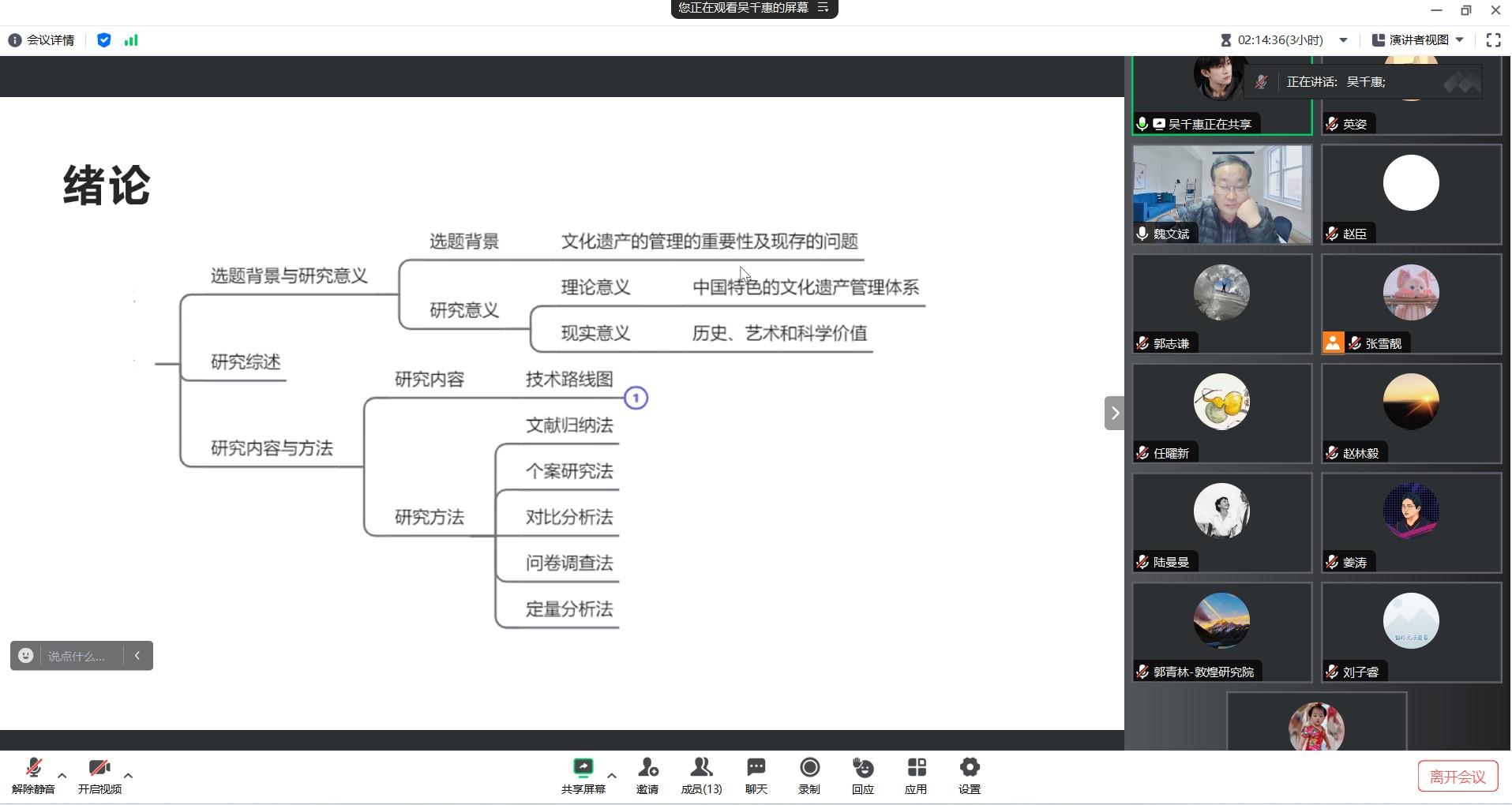Viewport: 1512px width, 805px height.
Task: Open the 应用 apps panel
Action: (x=916, y=777)
